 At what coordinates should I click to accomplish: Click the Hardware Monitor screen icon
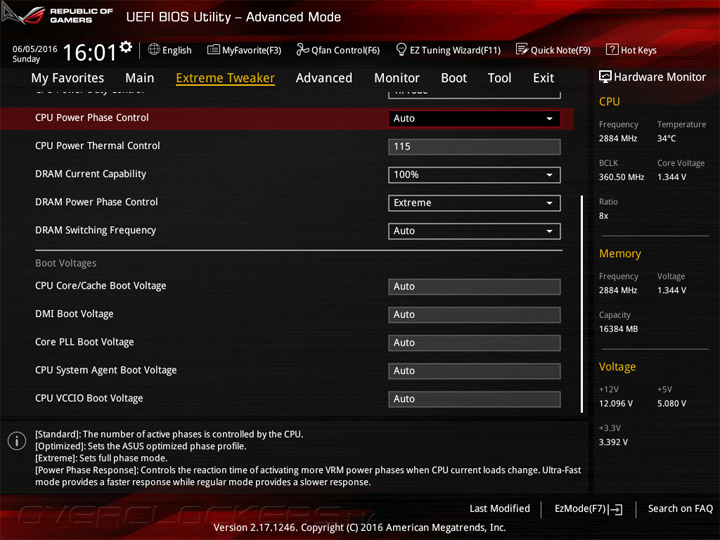[x=605, y=77]
